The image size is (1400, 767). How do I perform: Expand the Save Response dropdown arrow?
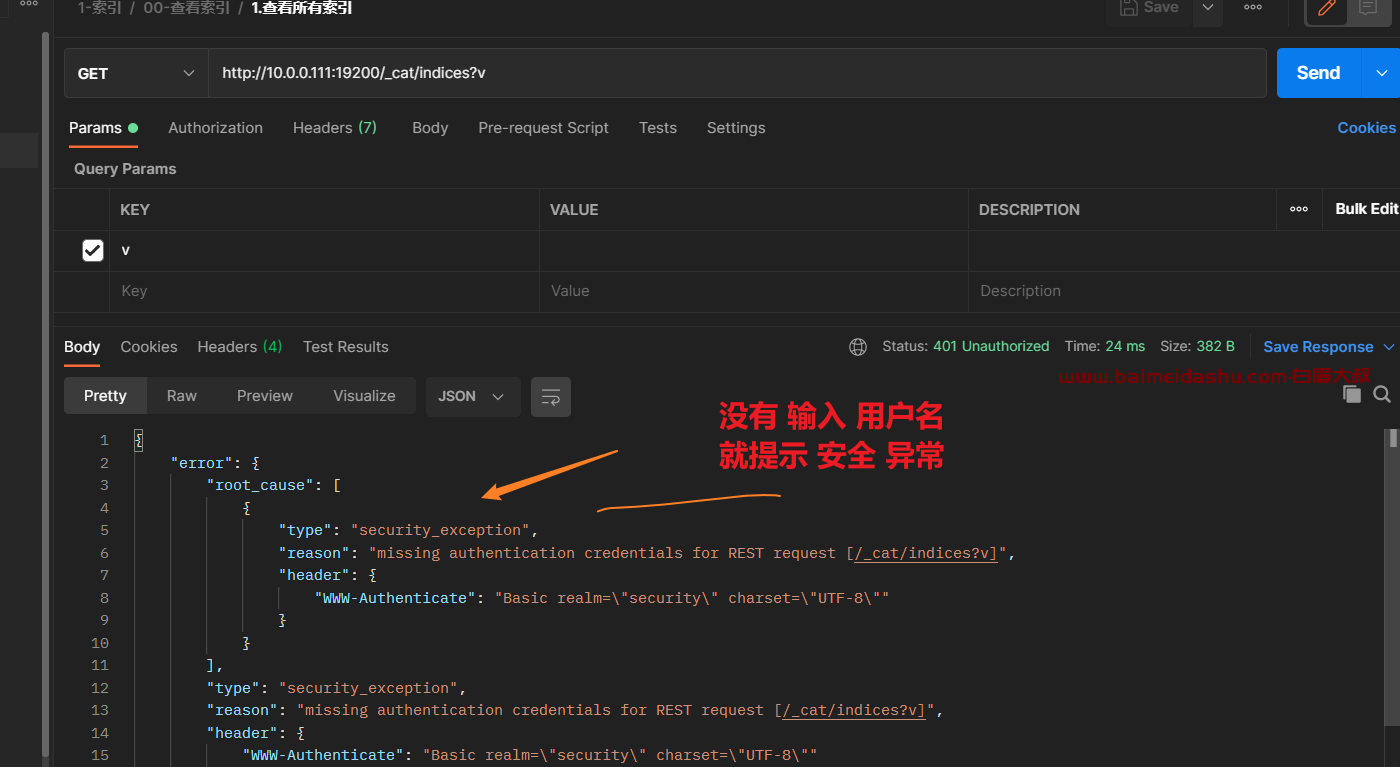click(1388, 347)
